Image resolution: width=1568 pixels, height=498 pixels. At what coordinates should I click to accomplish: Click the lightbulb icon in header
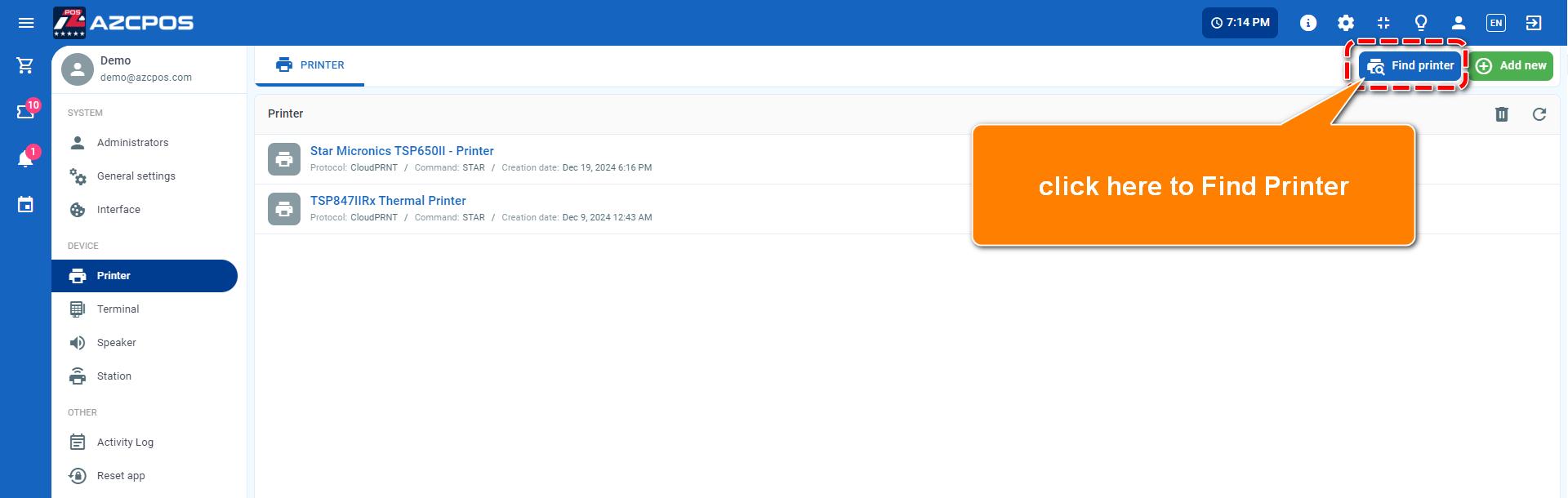1421,23
